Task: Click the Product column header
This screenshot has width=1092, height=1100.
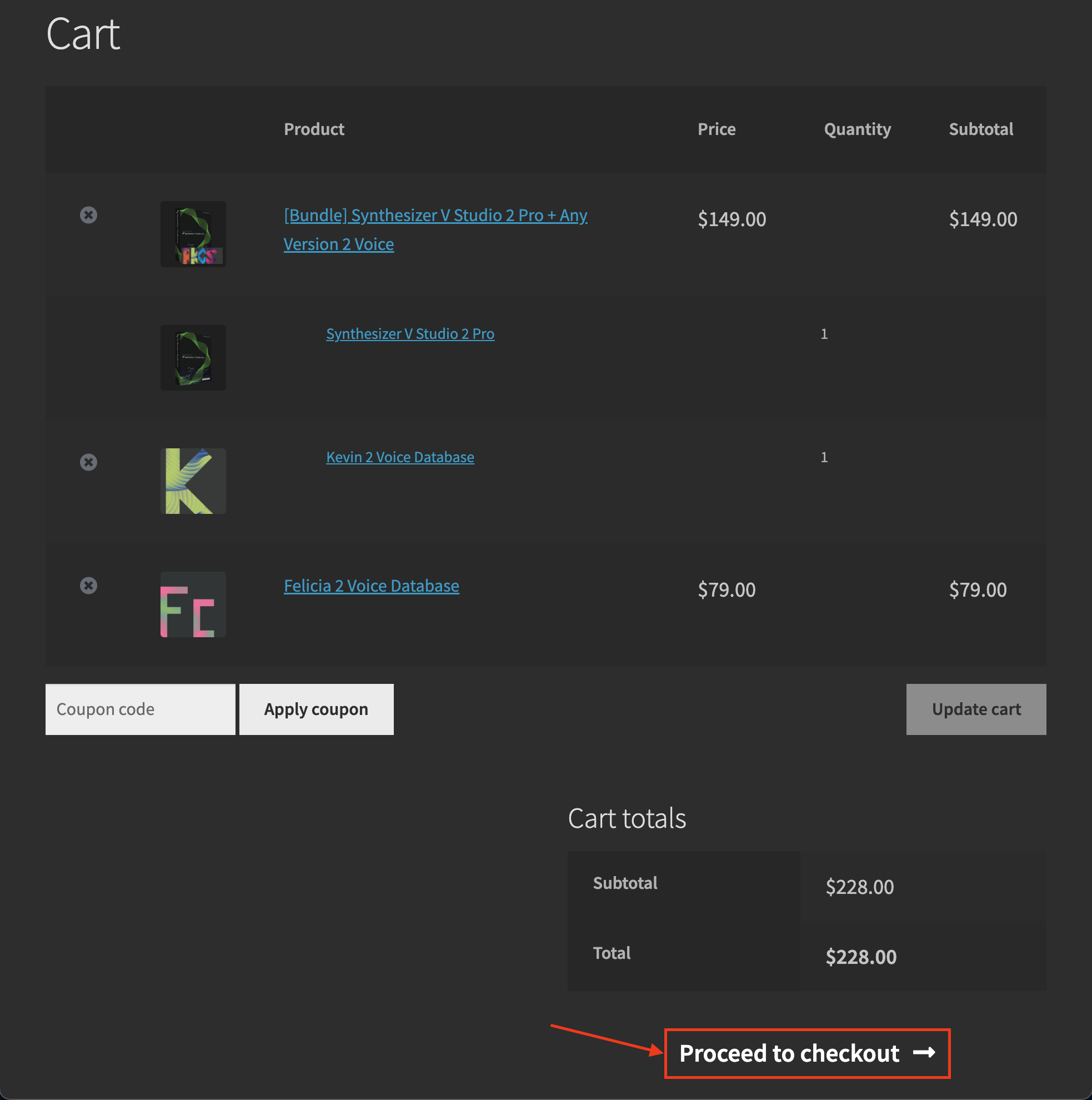Action: [314, 129]
